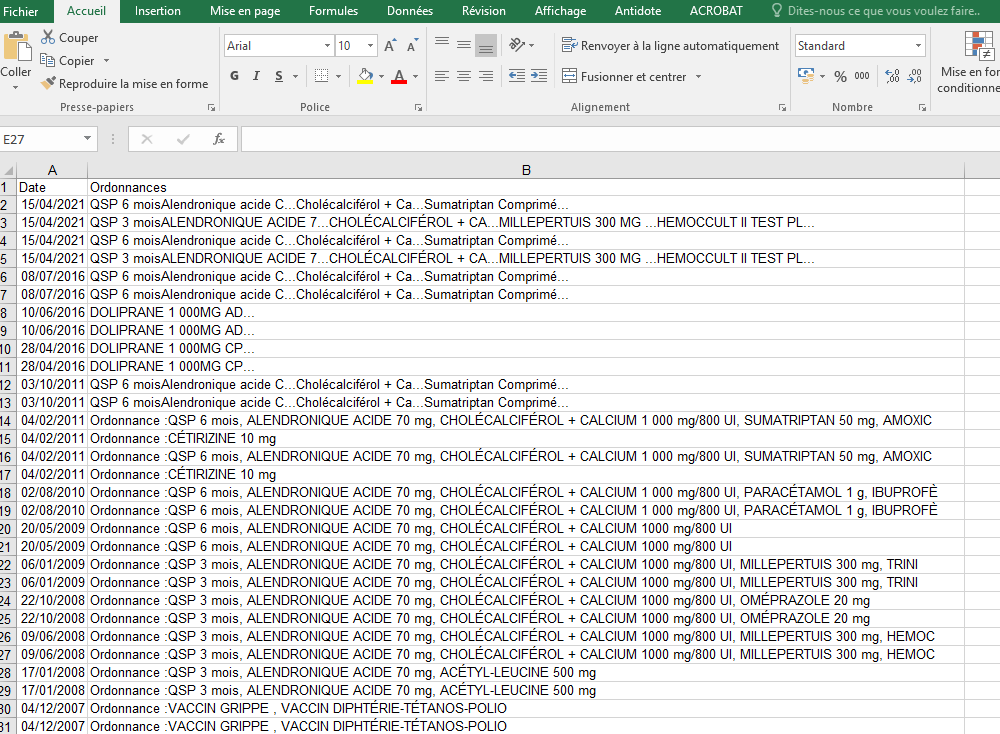Click the Coller clipboard icon
Viewport: 1000px width, 734px height.
17,47
